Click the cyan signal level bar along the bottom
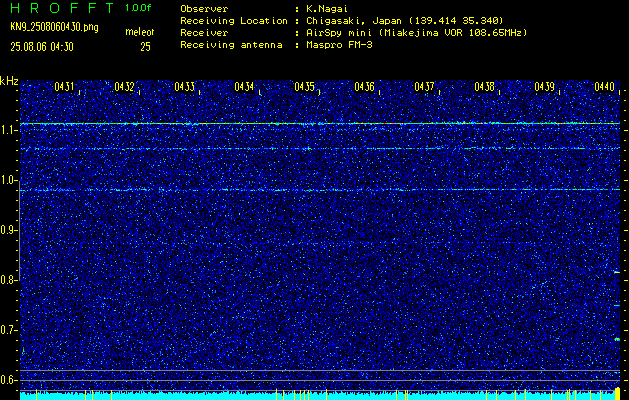629x400 pixels. (320, 396)
